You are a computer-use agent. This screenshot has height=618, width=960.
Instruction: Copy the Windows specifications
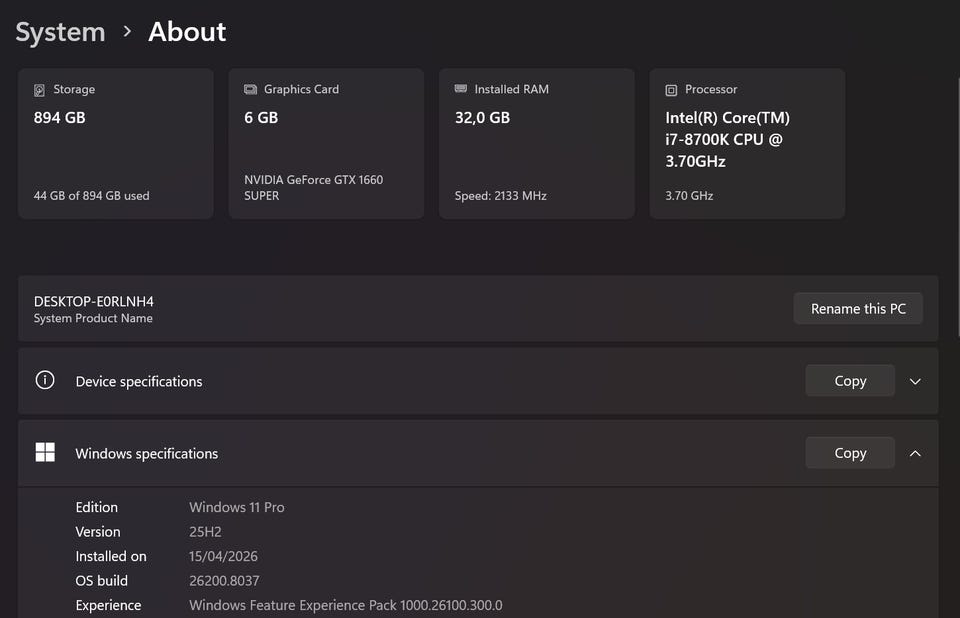850,453
